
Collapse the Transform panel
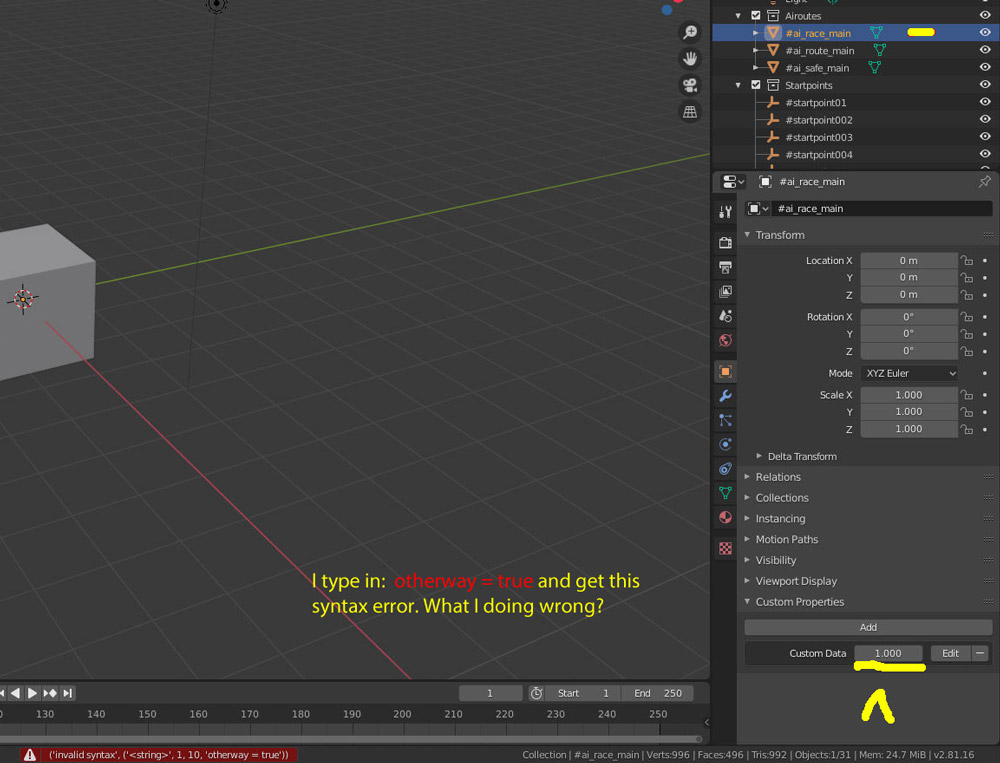pos(747,235)
